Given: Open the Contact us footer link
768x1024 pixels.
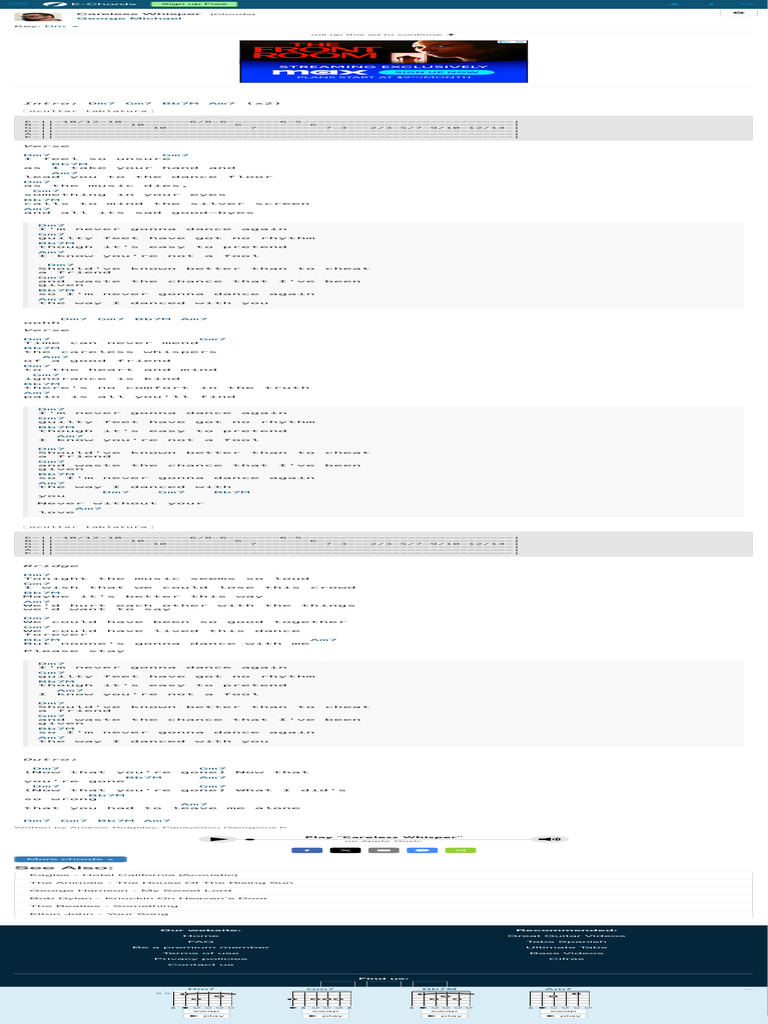Looking at the screenshot, I should [x=200, y=965].
